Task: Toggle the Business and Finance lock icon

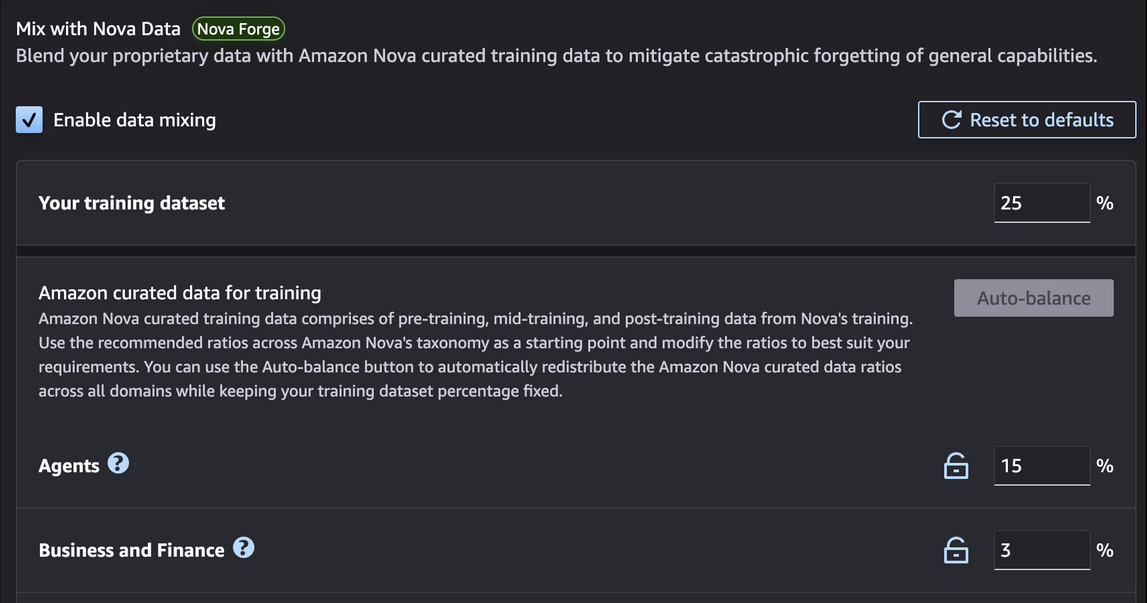Action: click(x=956, y=550)
